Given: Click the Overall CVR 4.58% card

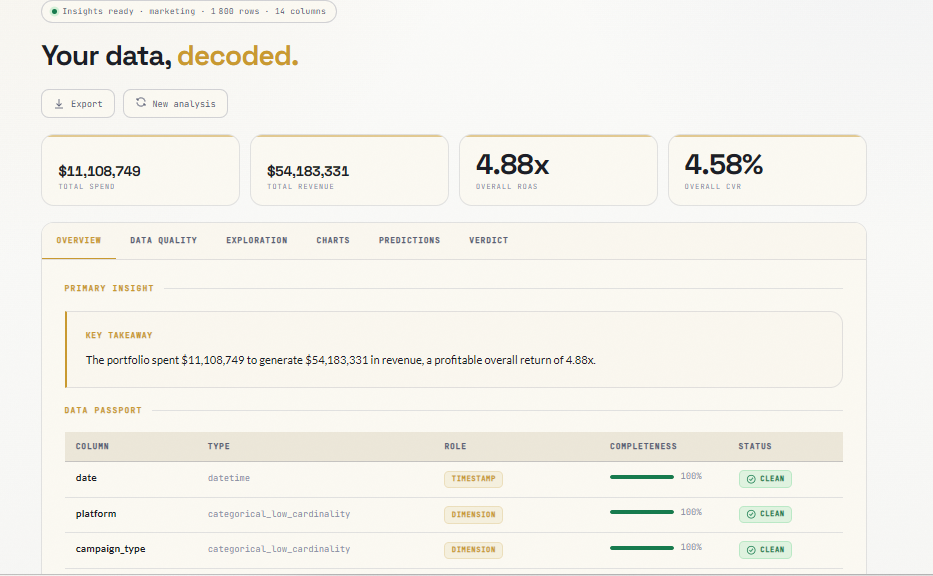Looking at the screenshot, I should click(767, 170).
